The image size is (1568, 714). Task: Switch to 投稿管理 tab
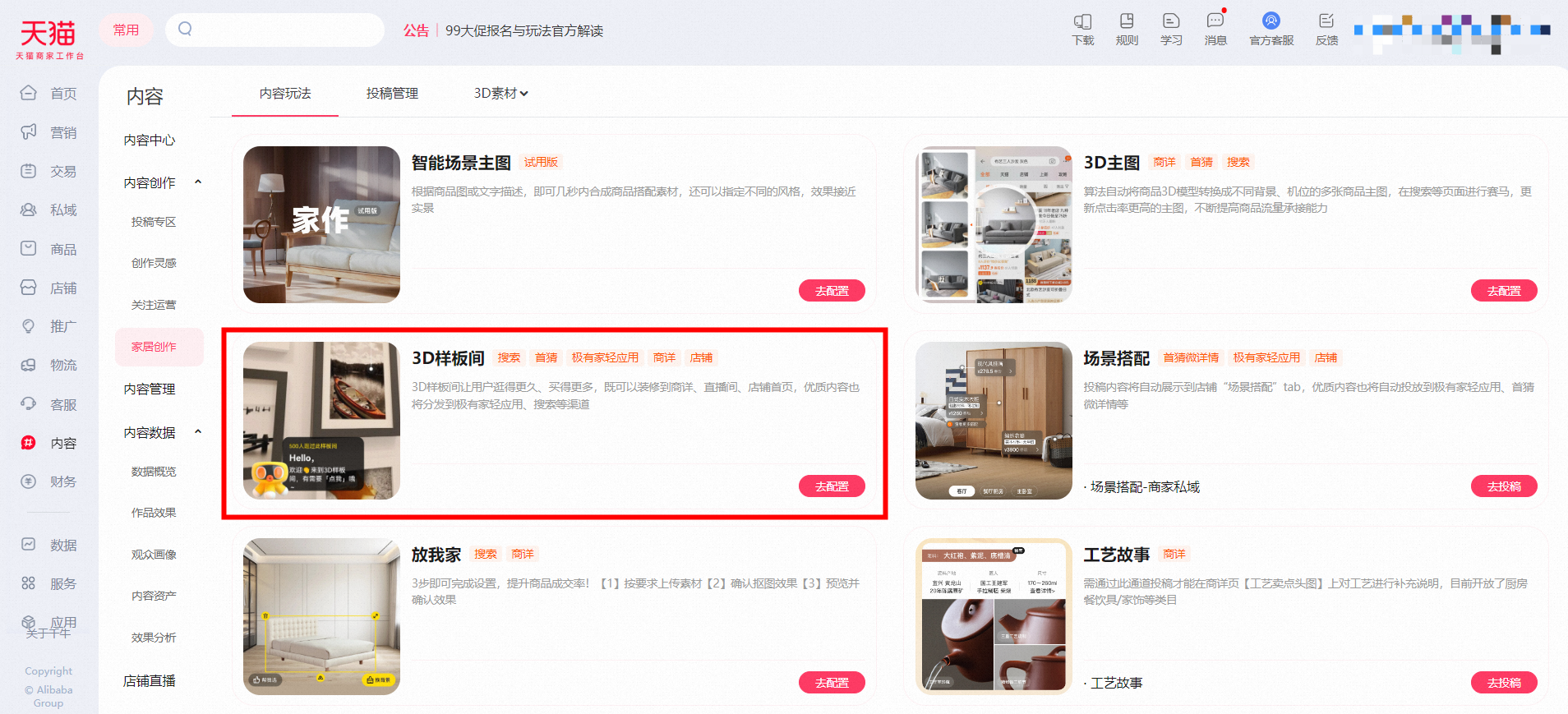[392, 94]
